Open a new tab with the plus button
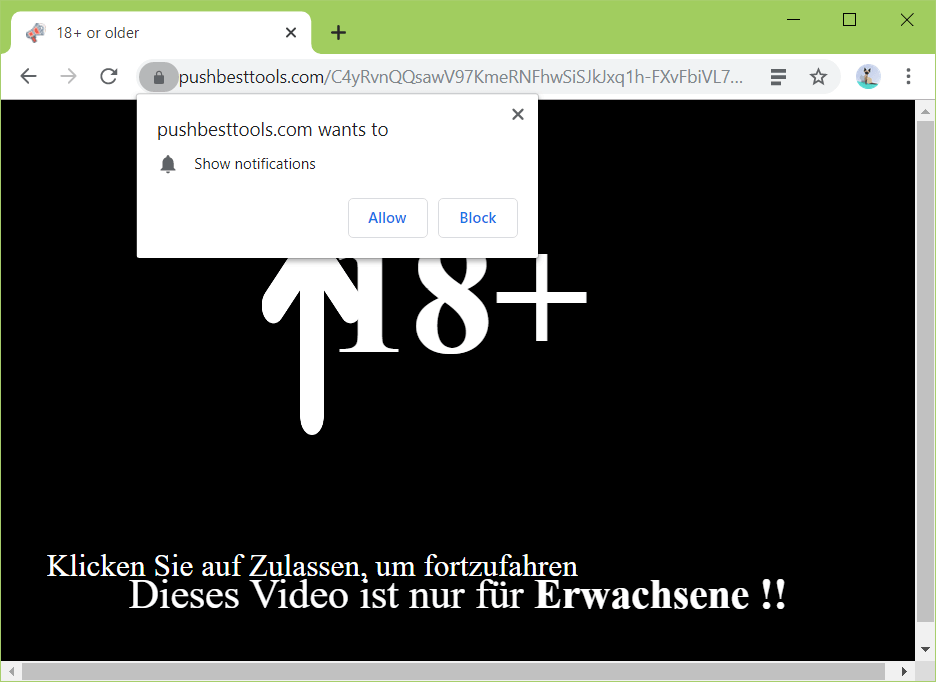Image resolution: width=936 pixels, height=682 pixels. click(x=339, y=33)
